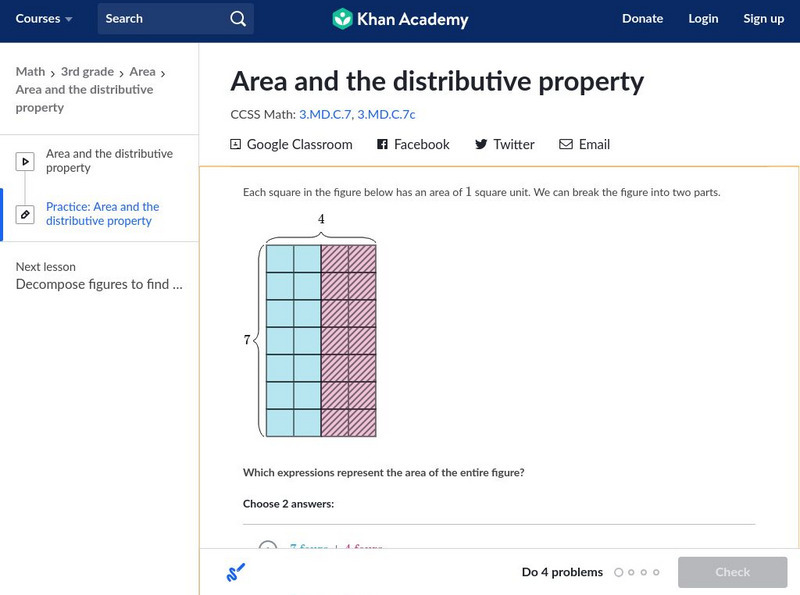Expand the Courses dropdown
This screenshot has height=595, width=800.
[44, 19]
